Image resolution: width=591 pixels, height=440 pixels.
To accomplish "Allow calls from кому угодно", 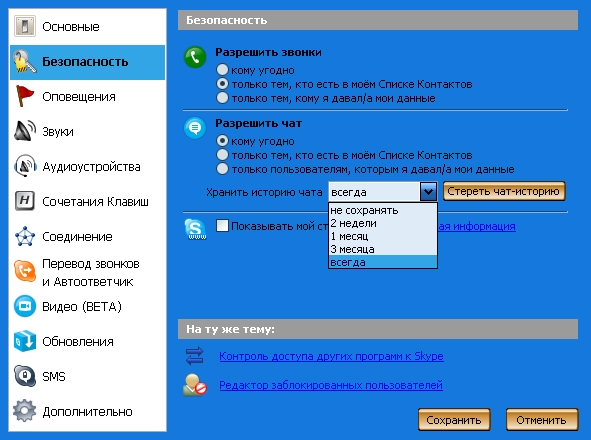I will [x=222, y=69].
